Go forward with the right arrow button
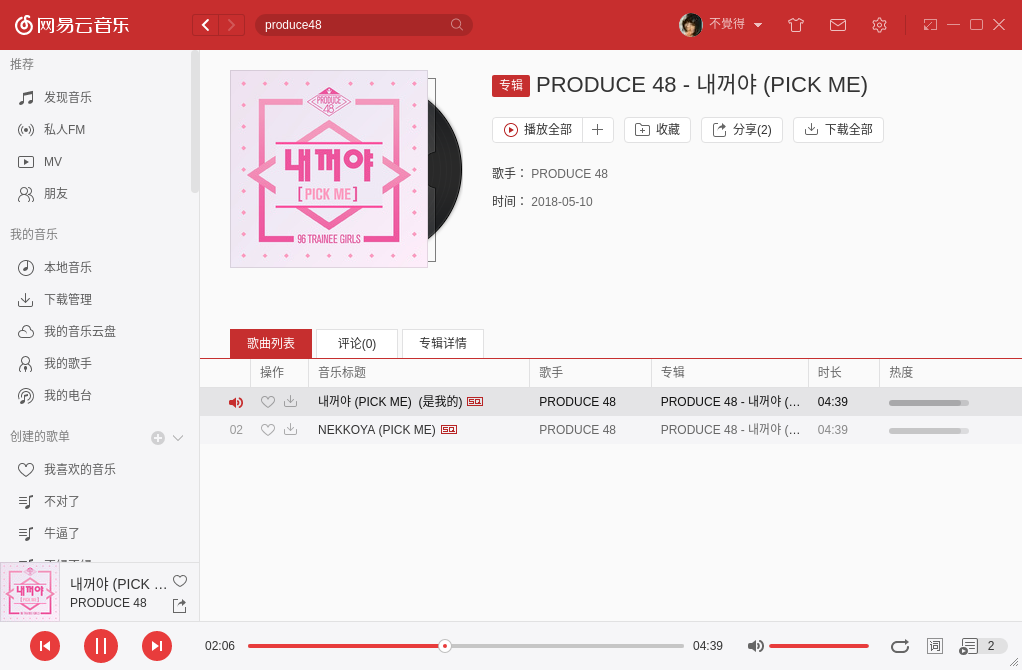The height and width of the screenshot is (670, 1022). pos(231,25)
